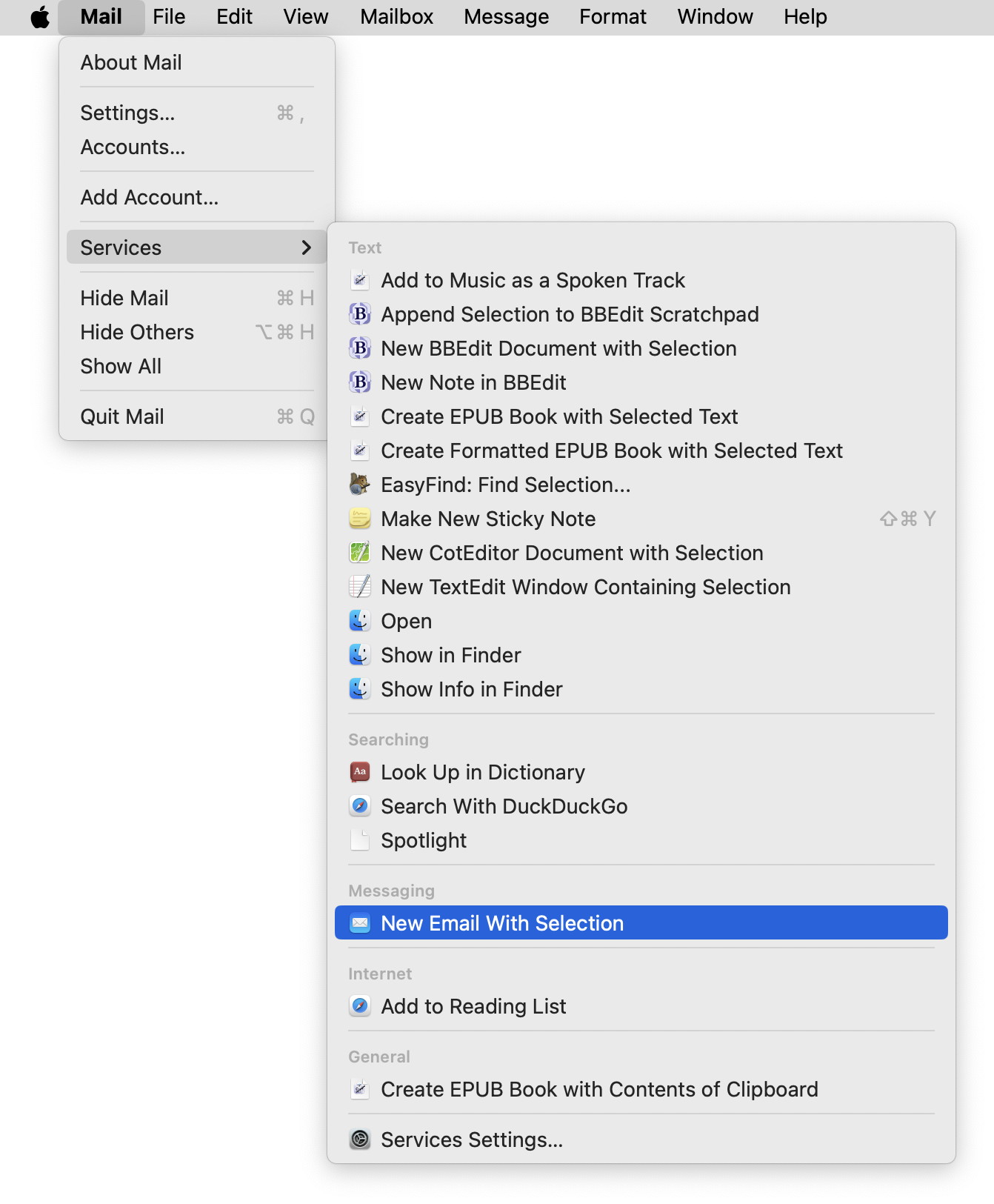Screen dimensions: 994x1204
Task: Select Add Account… menu item
Action: click(x=197, y=197)
